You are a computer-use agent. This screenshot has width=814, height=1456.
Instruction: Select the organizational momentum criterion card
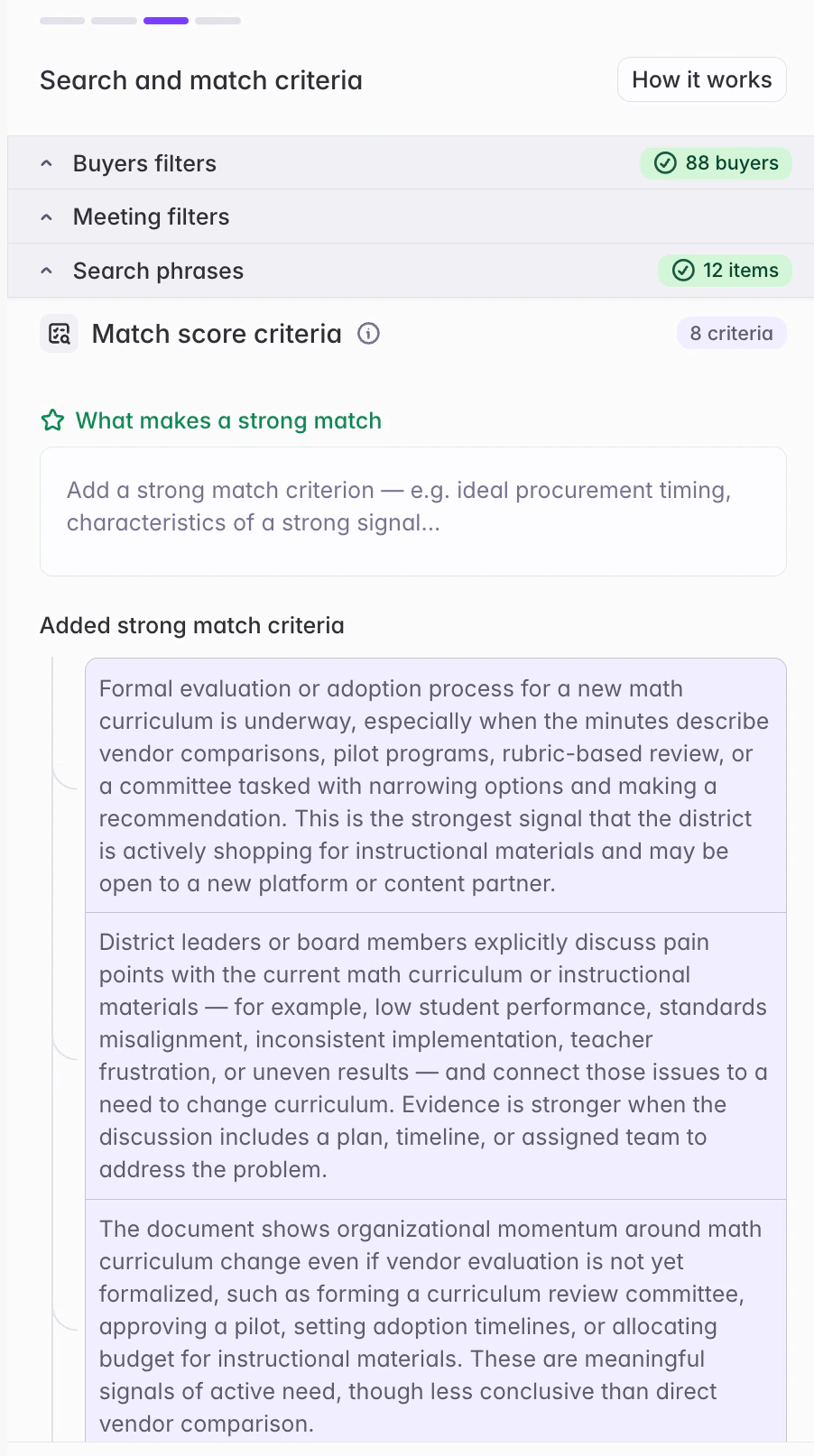pos(436,1322)
